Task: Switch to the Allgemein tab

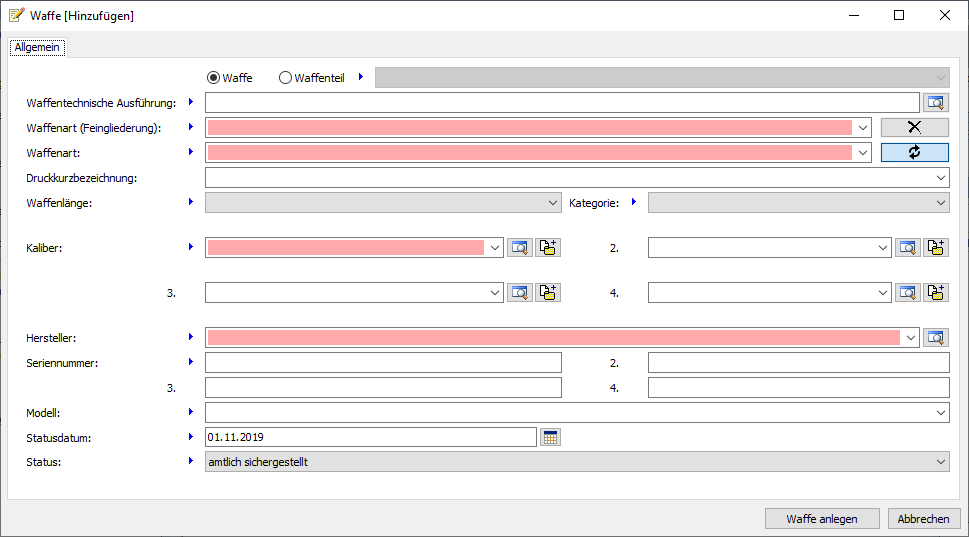Action: tap(38, 47)
